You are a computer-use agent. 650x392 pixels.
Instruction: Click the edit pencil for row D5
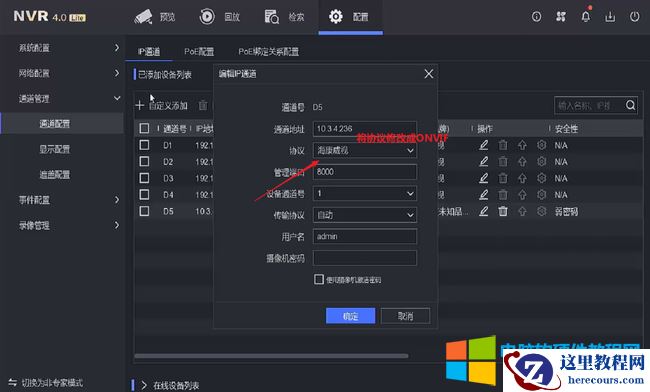point(483,211)
